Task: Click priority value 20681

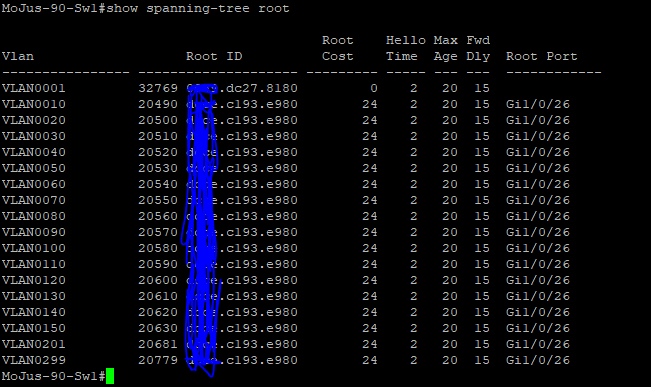Action: (158, 344)
